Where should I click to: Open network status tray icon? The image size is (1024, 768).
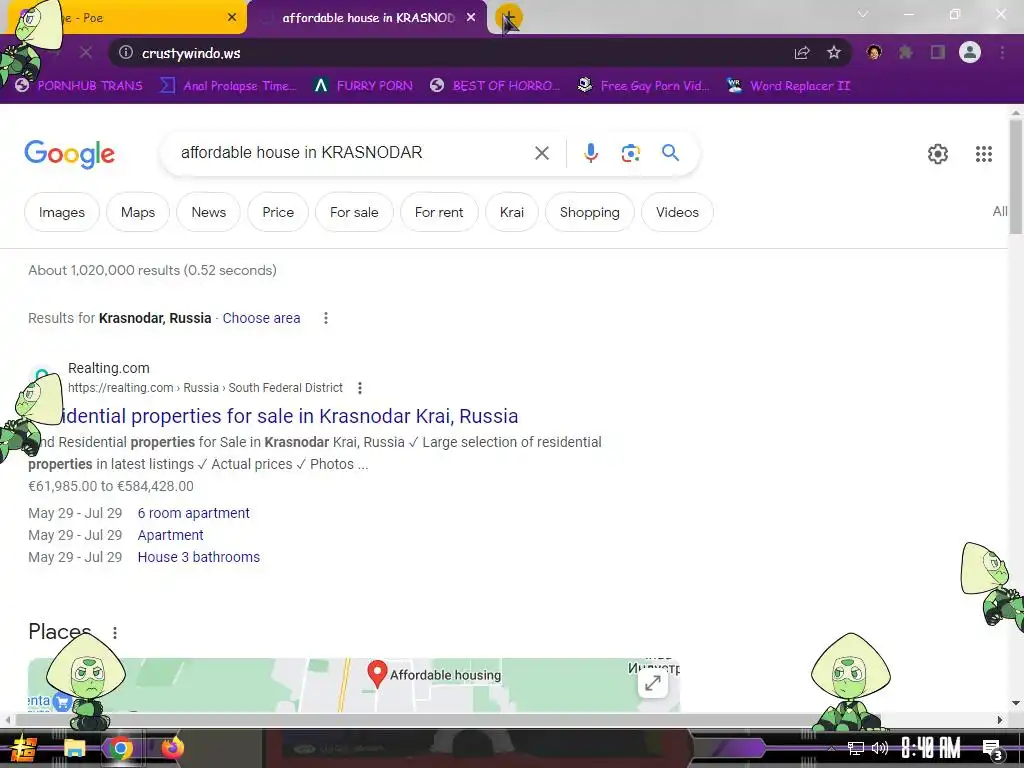pos(856,748)
